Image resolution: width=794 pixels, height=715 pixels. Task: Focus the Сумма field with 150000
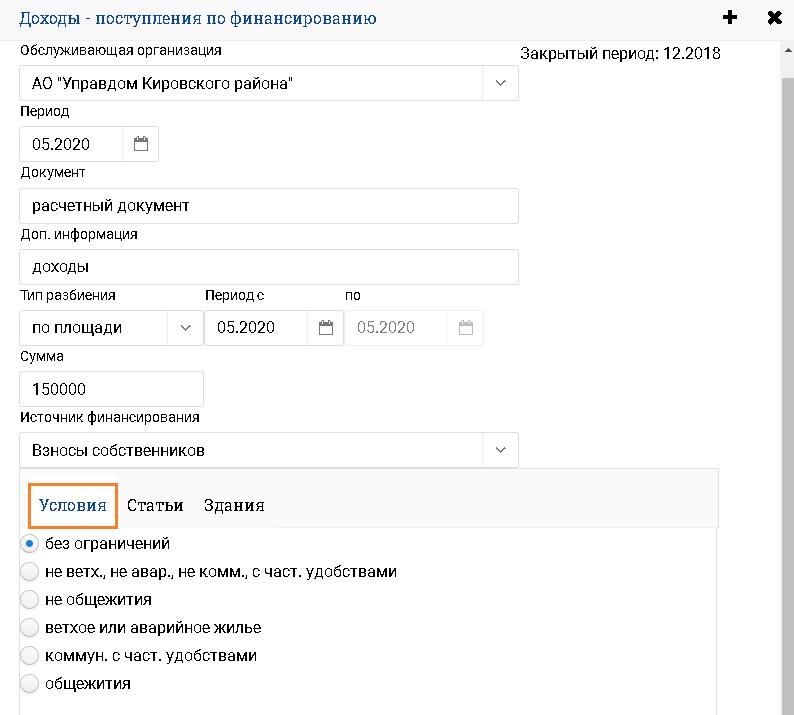pos(110,389)
